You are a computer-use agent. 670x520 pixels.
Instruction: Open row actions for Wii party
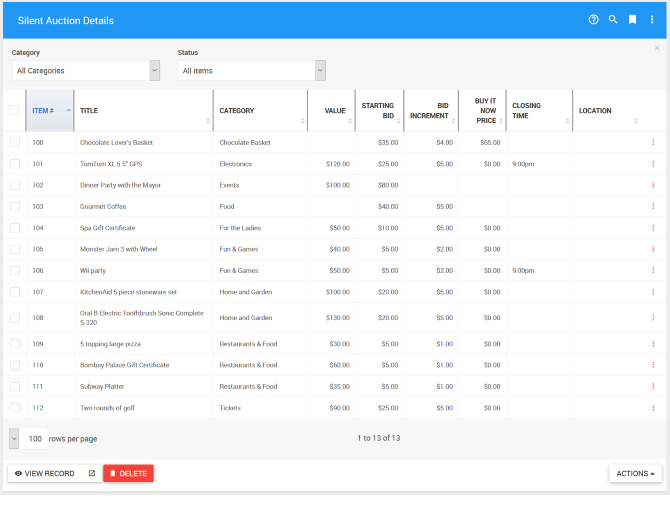click(653, 270)
